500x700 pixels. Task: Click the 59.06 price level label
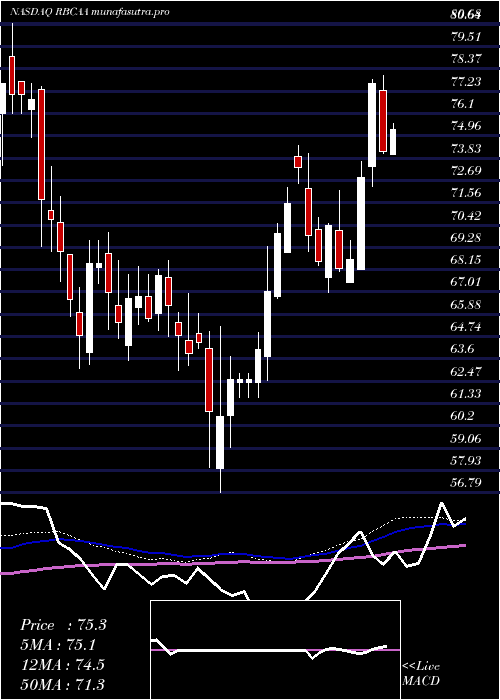click(x=466, y=438)
